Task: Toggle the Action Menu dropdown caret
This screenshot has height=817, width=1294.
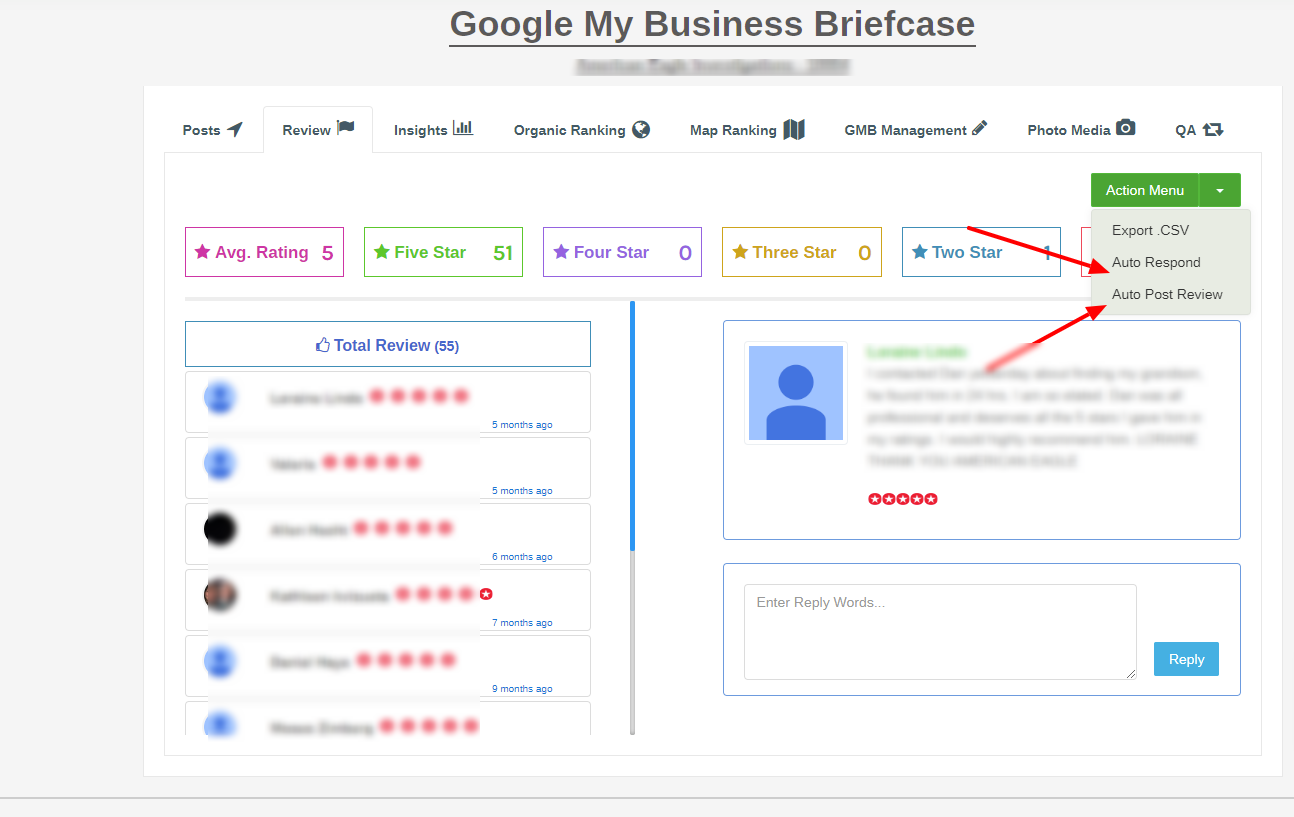Action: tap(1220, 190)
